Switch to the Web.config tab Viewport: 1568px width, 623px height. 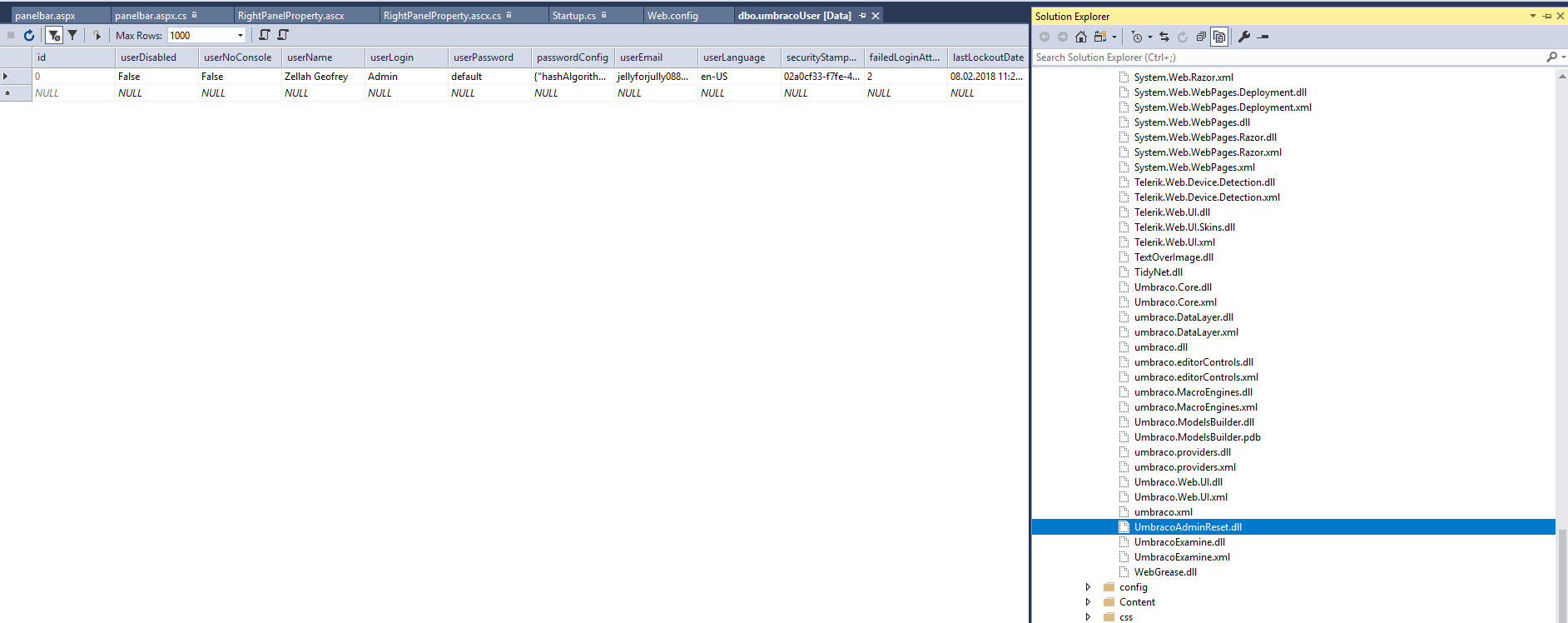click(x=672, y=16)
